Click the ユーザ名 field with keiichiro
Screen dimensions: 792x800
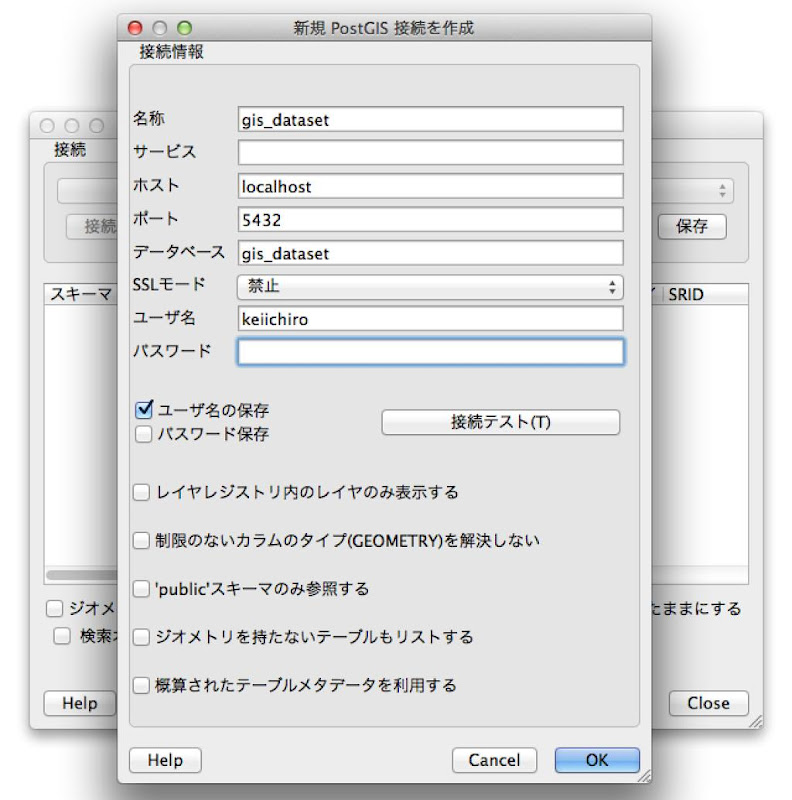point(430,319)
